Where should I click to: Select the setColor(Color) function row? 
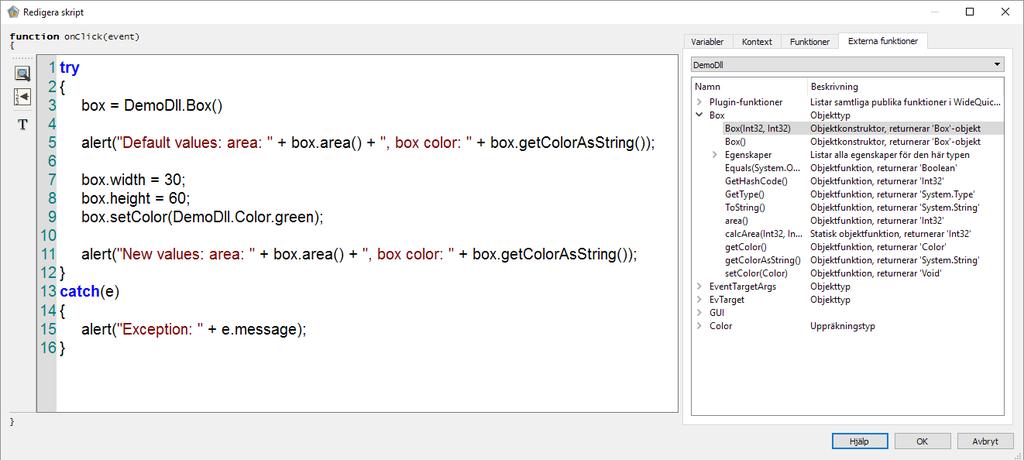[x=847, y=273]
